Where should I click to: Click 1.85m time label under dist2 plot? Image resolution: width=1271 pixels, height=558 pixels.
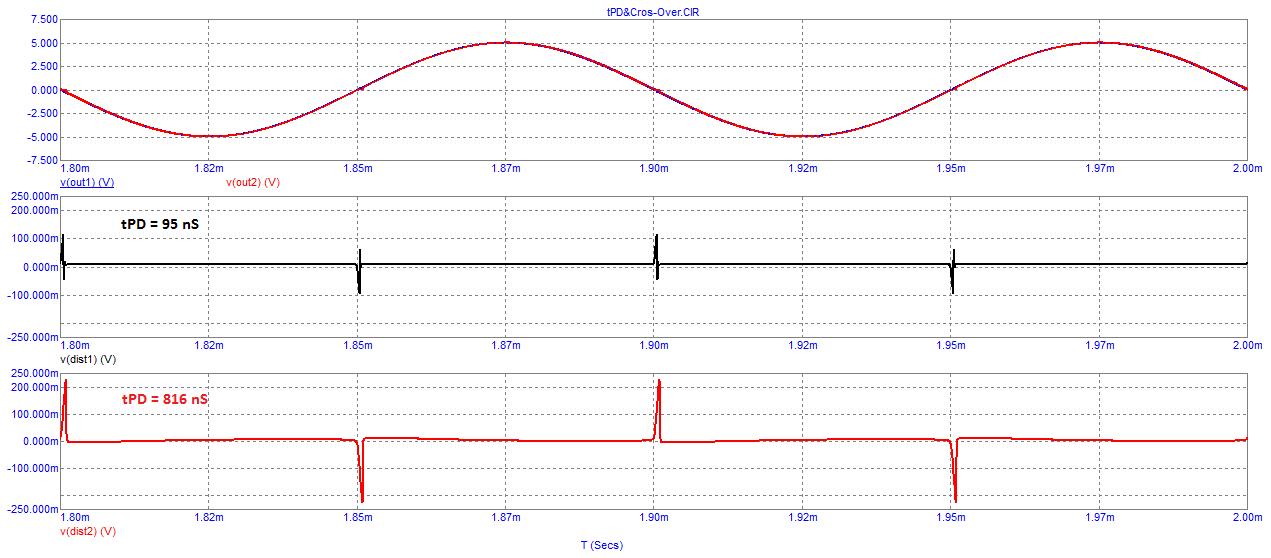coord(357,518)
